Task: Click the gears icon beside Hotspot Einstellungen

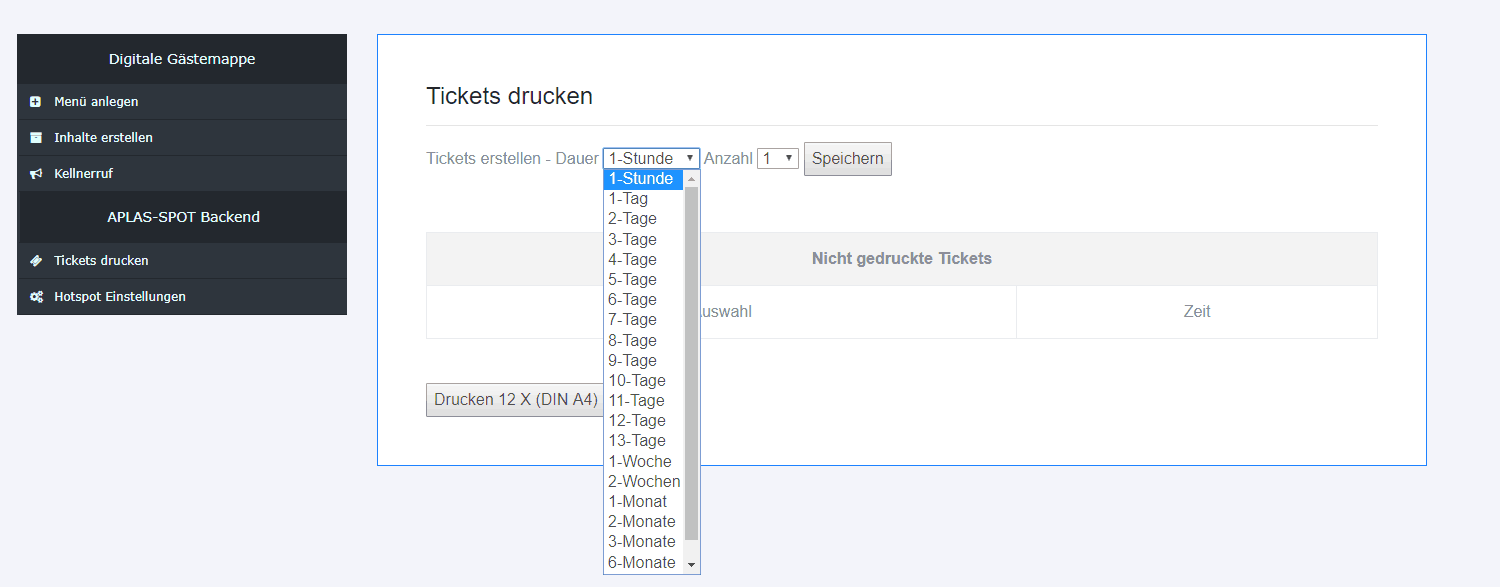Action: point(36,297)
